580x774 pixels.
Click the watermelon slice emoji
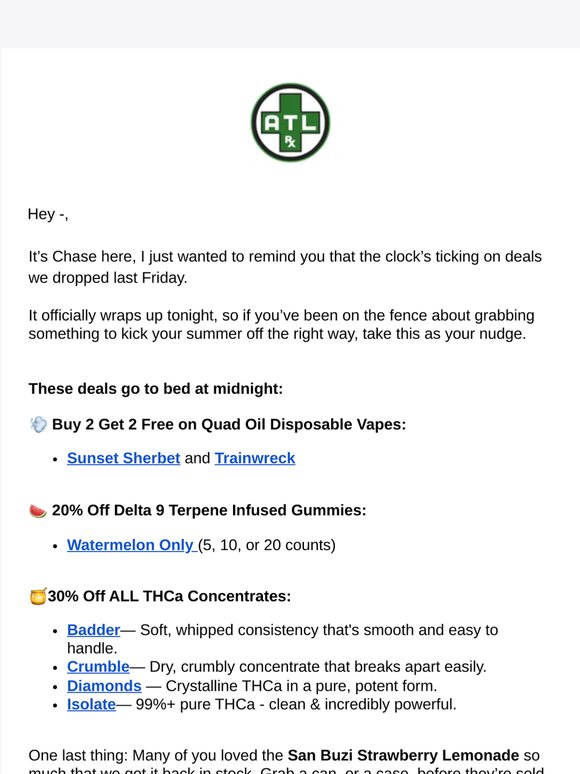[x=38, y=510]
